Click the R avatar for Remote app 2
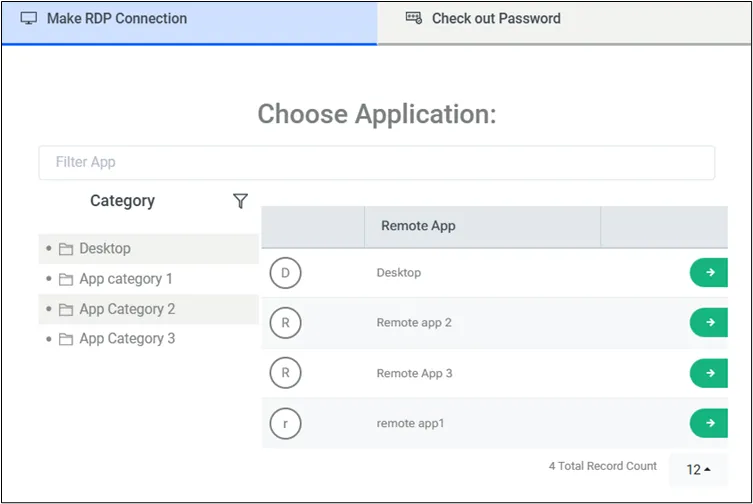This screenshot has height=504, width=753. pos(285,323)
